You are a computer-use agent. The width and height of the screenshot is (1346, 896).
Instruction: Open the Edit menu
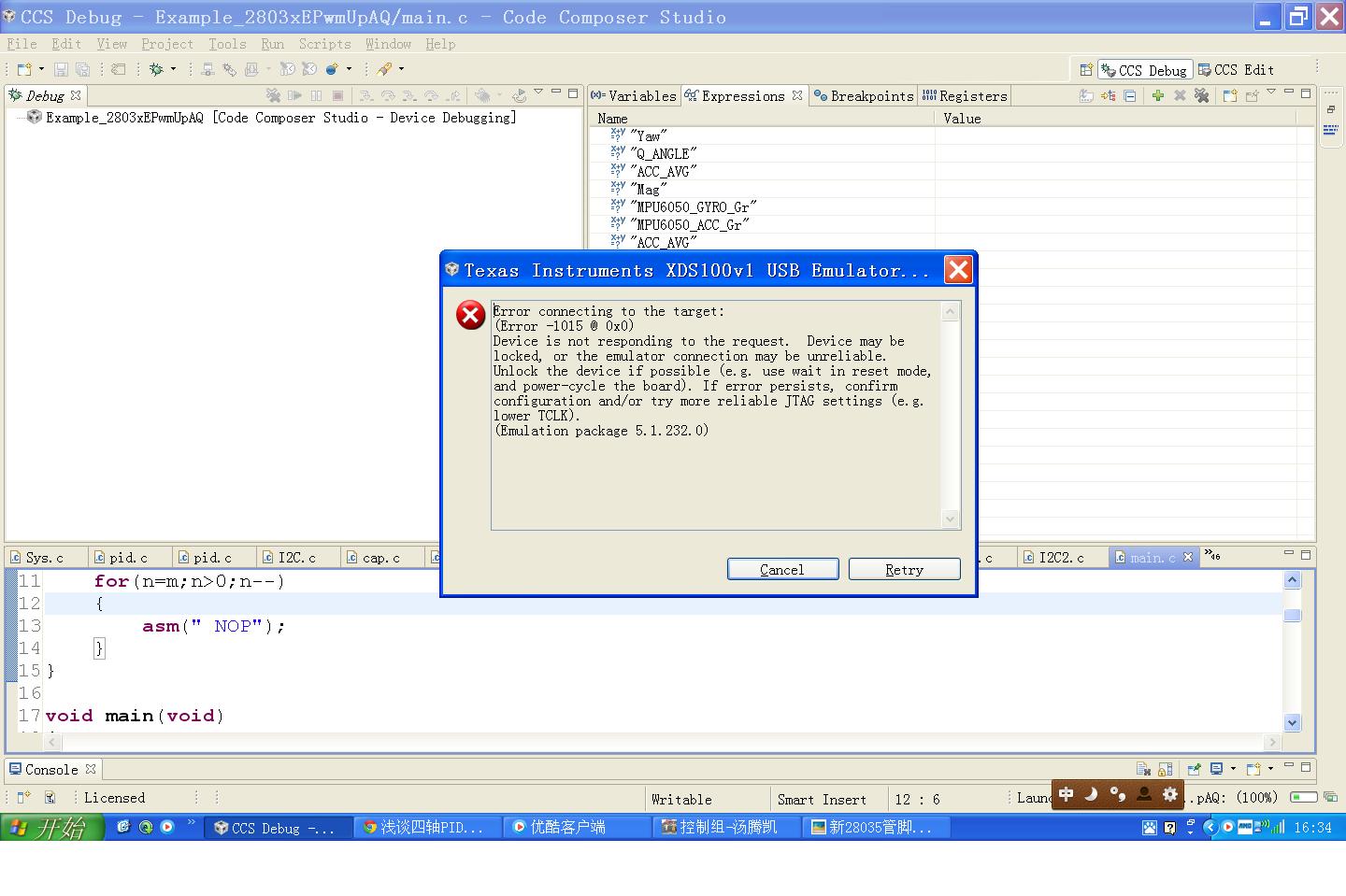click(66, 44)
